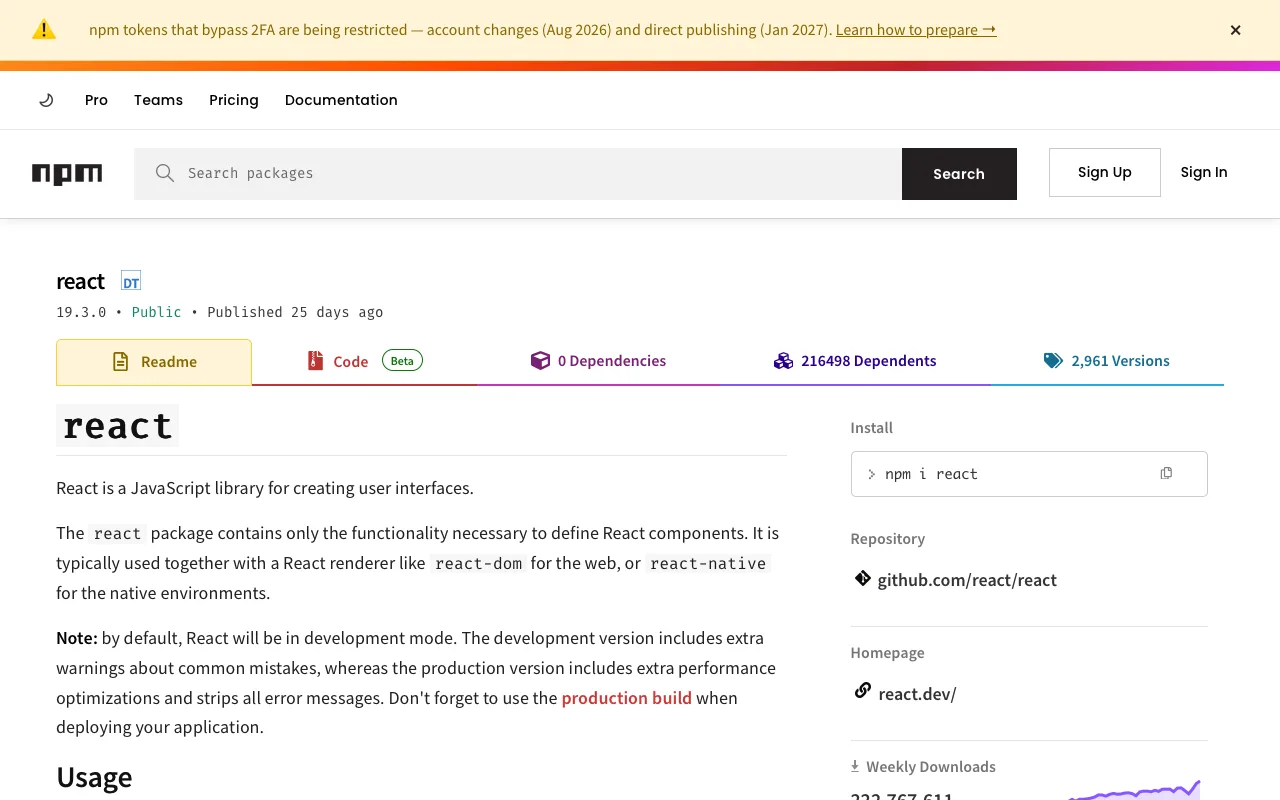The image size is (1280, 800).
Task: Click the Usage heading
Action: pyautogui.click(x=94, y=777)
